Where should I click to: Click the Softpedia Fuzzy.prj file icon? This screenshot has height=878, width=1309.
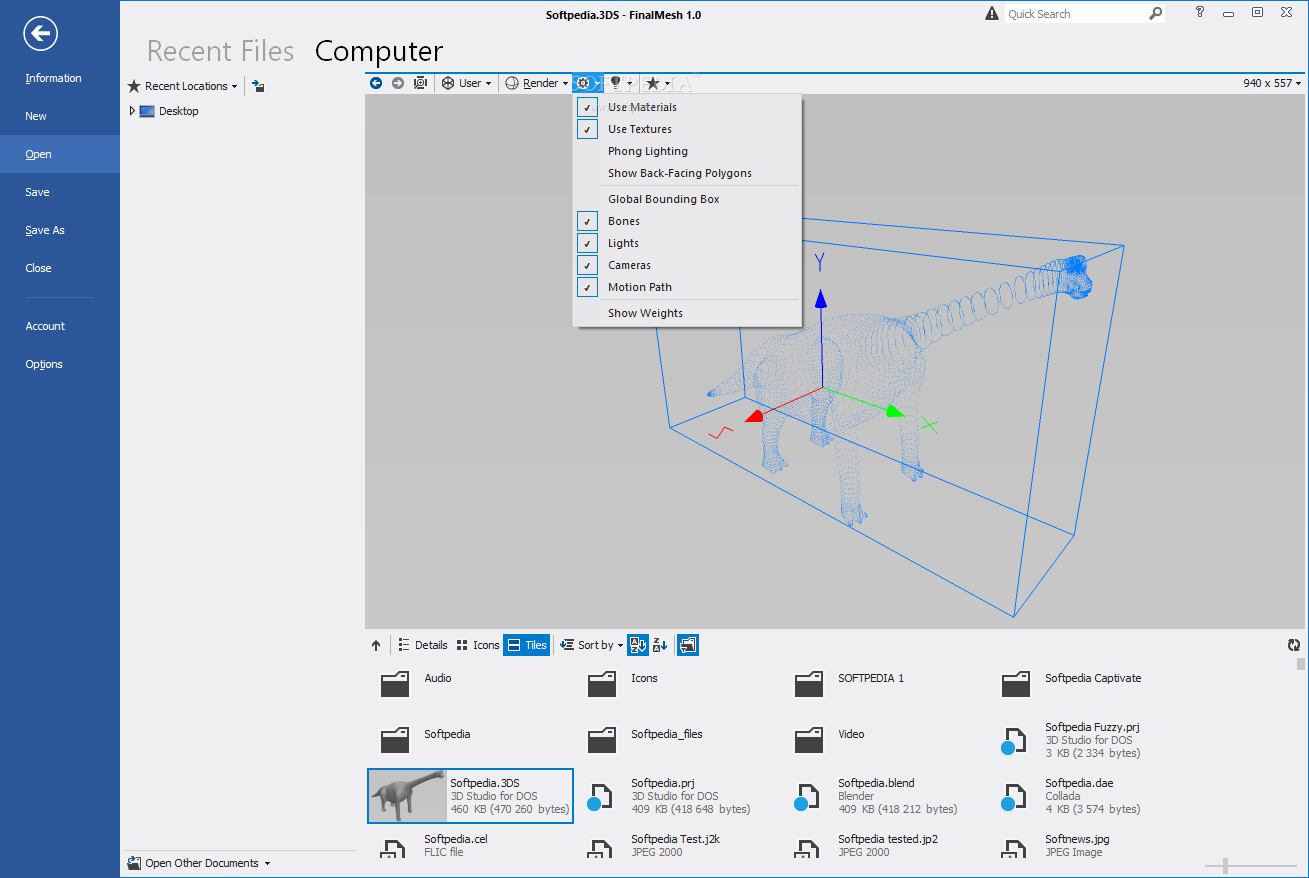click(x=1015, y=740)
